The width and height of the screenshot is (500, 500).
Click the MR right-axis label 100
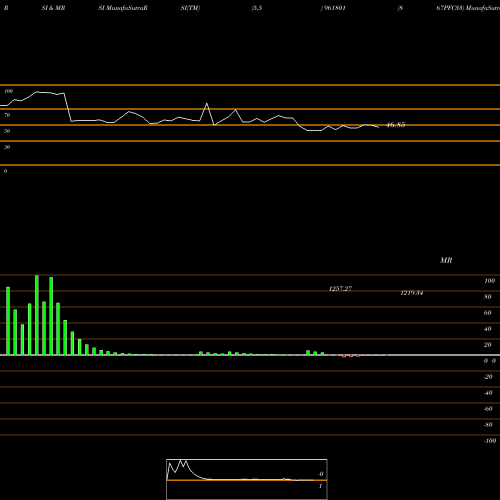click(490, 281)
